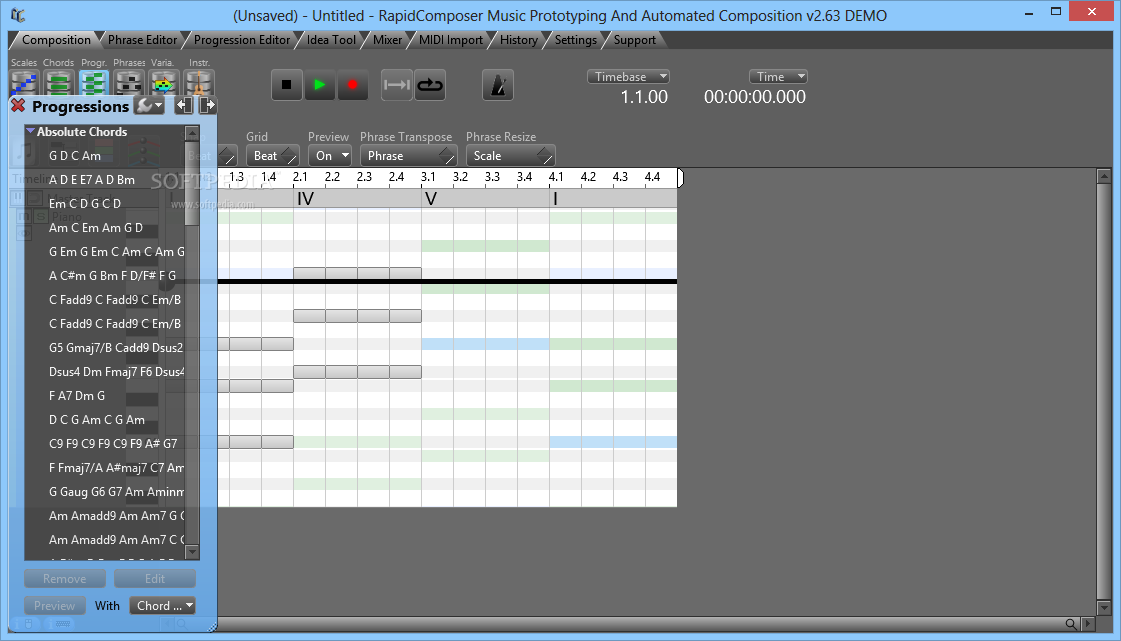
Task: Open the Phrases browser icon
Action: [129, 84]
